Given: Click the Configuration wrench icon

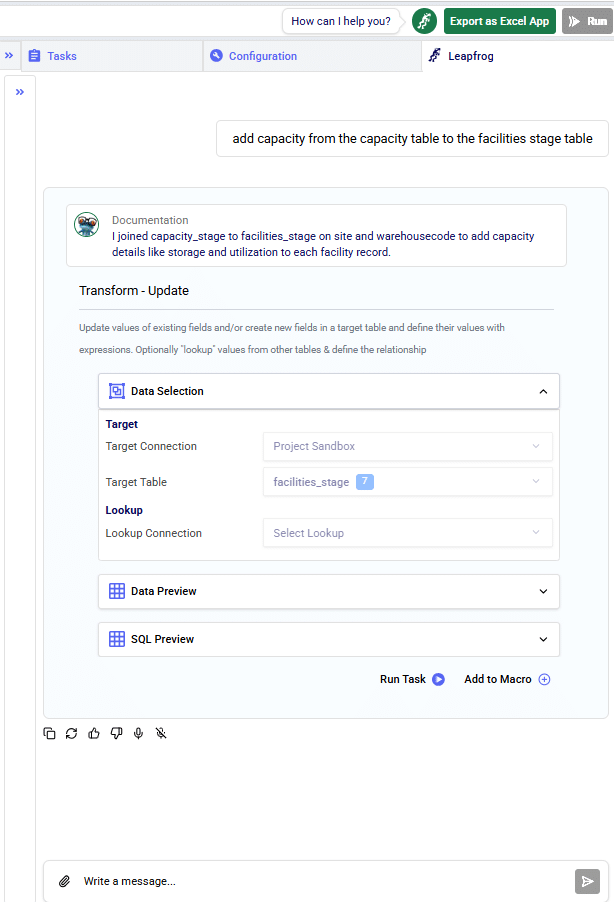Looking at the screenshot, I should coord(216,56).
